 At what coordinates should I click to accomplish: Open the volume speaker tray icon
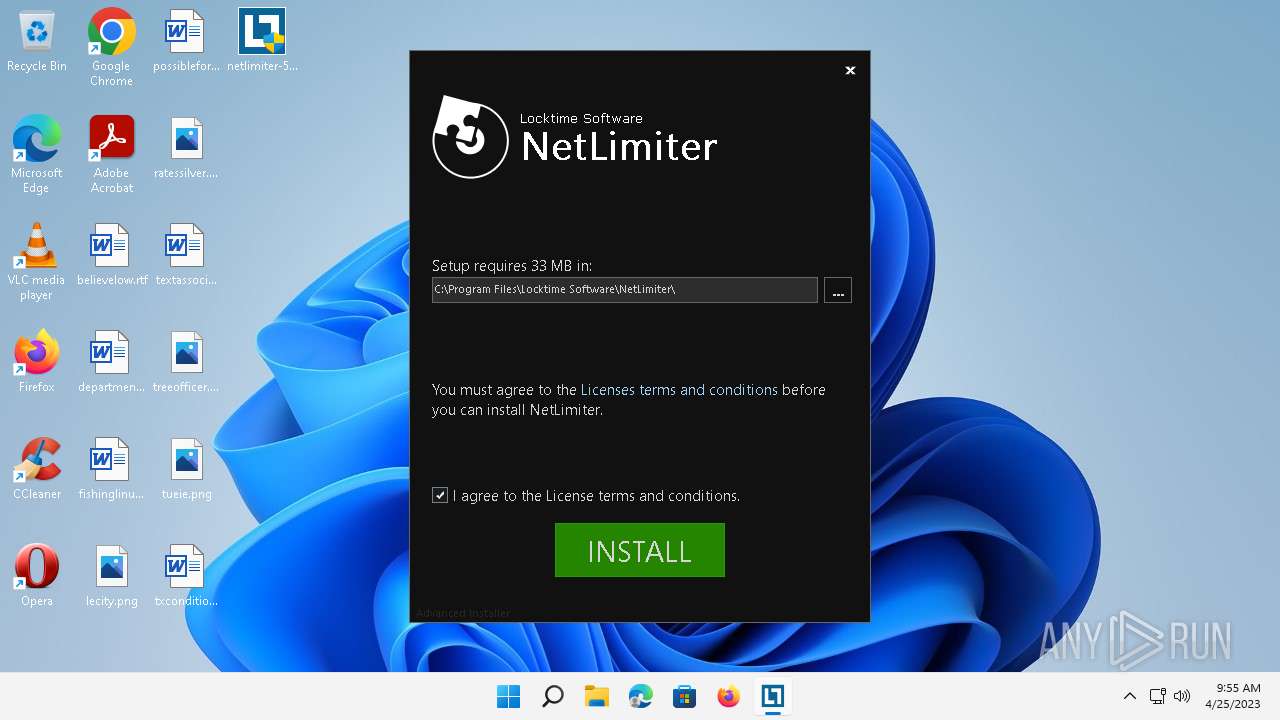[1182, 696]
